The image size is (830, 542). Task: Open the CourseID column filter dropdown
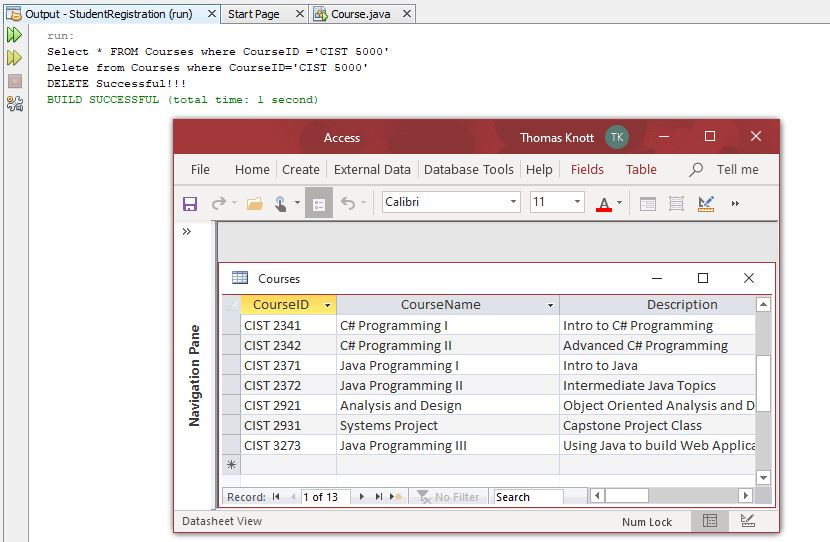tap(328, 305)
